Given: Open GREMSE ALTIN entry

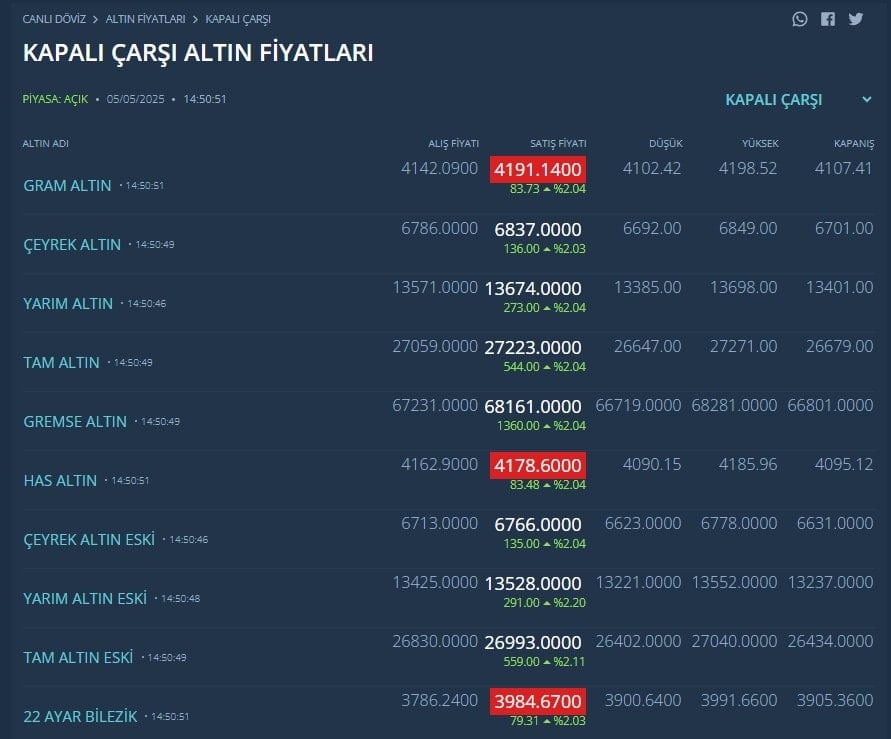Looking at the screenshot, I should coord(75,422).
